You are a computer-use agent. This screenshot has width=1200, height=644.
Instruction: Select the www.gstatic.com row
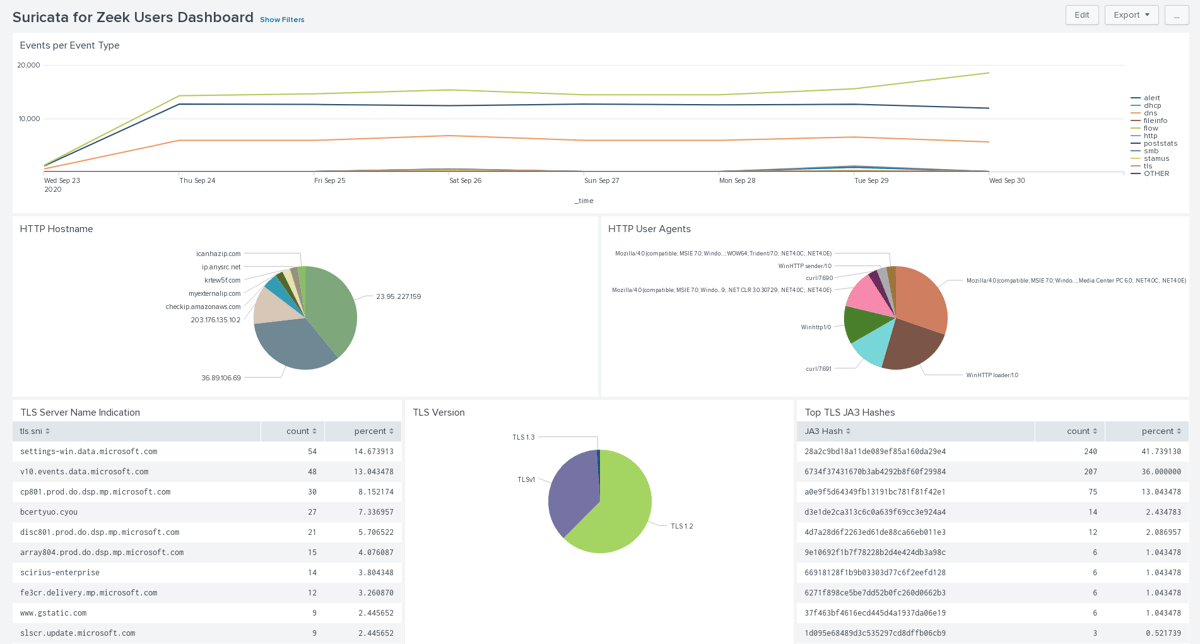click(x=207, y=613)
